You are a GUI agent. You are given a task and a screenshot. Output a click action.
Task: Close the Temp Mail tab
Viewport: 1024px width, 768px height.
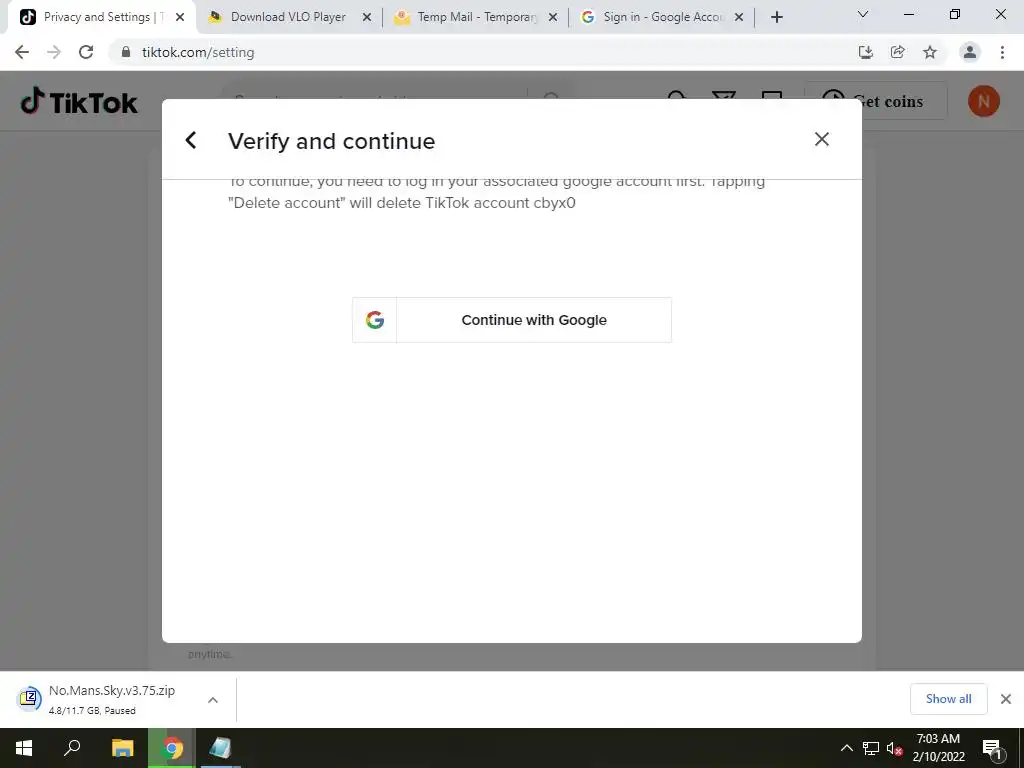[552, 18]
